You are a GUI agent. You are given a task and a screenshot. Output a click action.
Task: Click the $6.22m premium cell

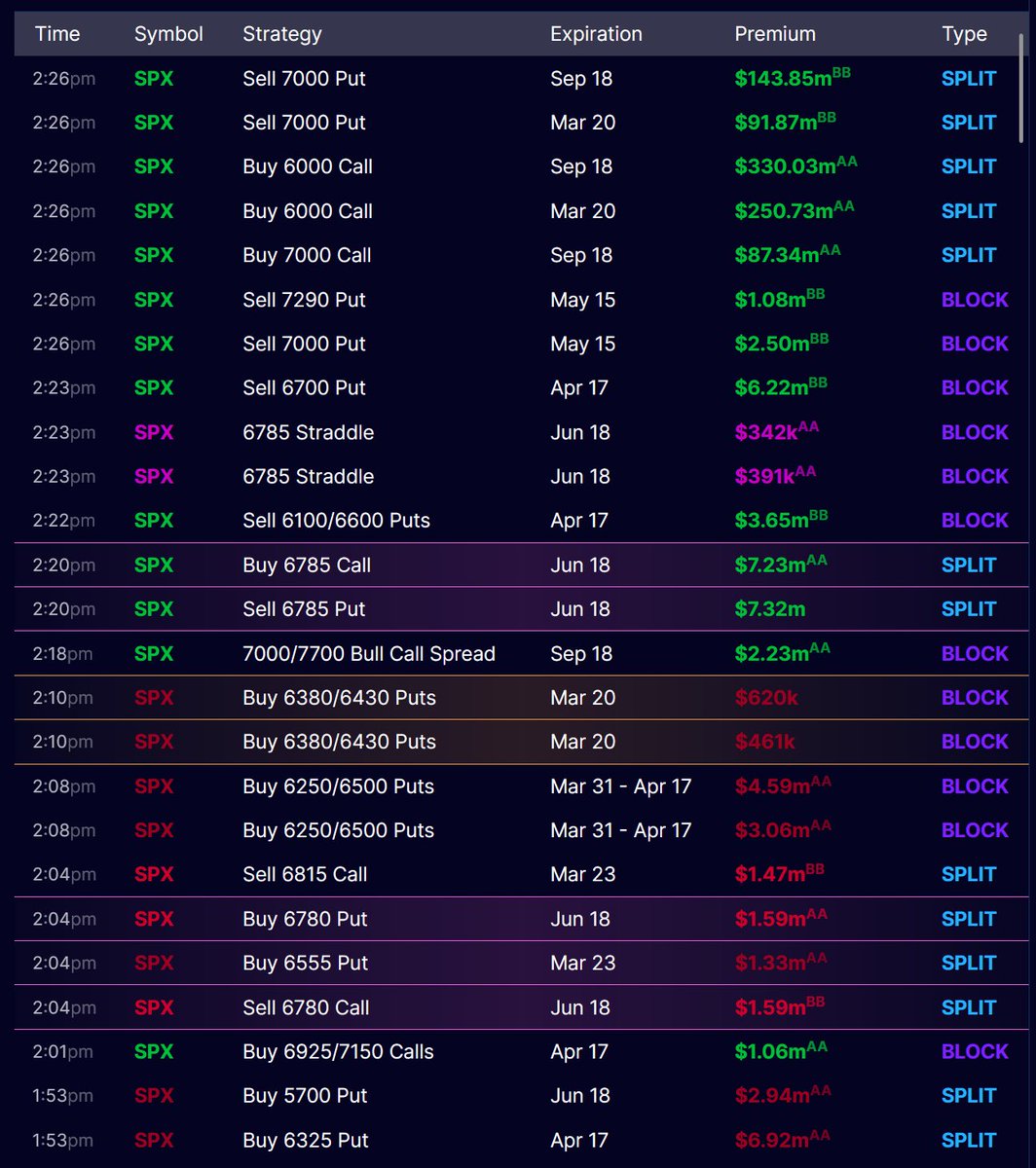pyautogui.click(x=781, y=387)
